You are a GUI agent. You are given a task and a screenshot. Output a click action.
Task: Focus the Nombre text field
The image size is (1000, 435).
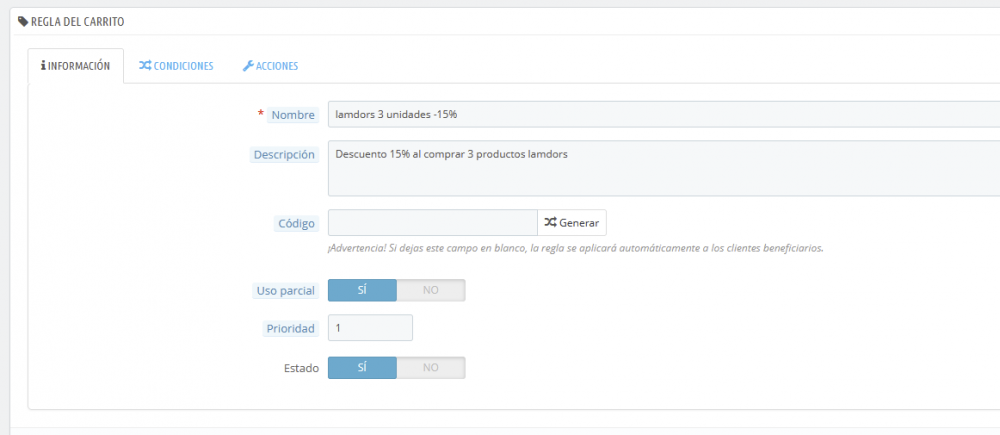(x=660, y=115)
